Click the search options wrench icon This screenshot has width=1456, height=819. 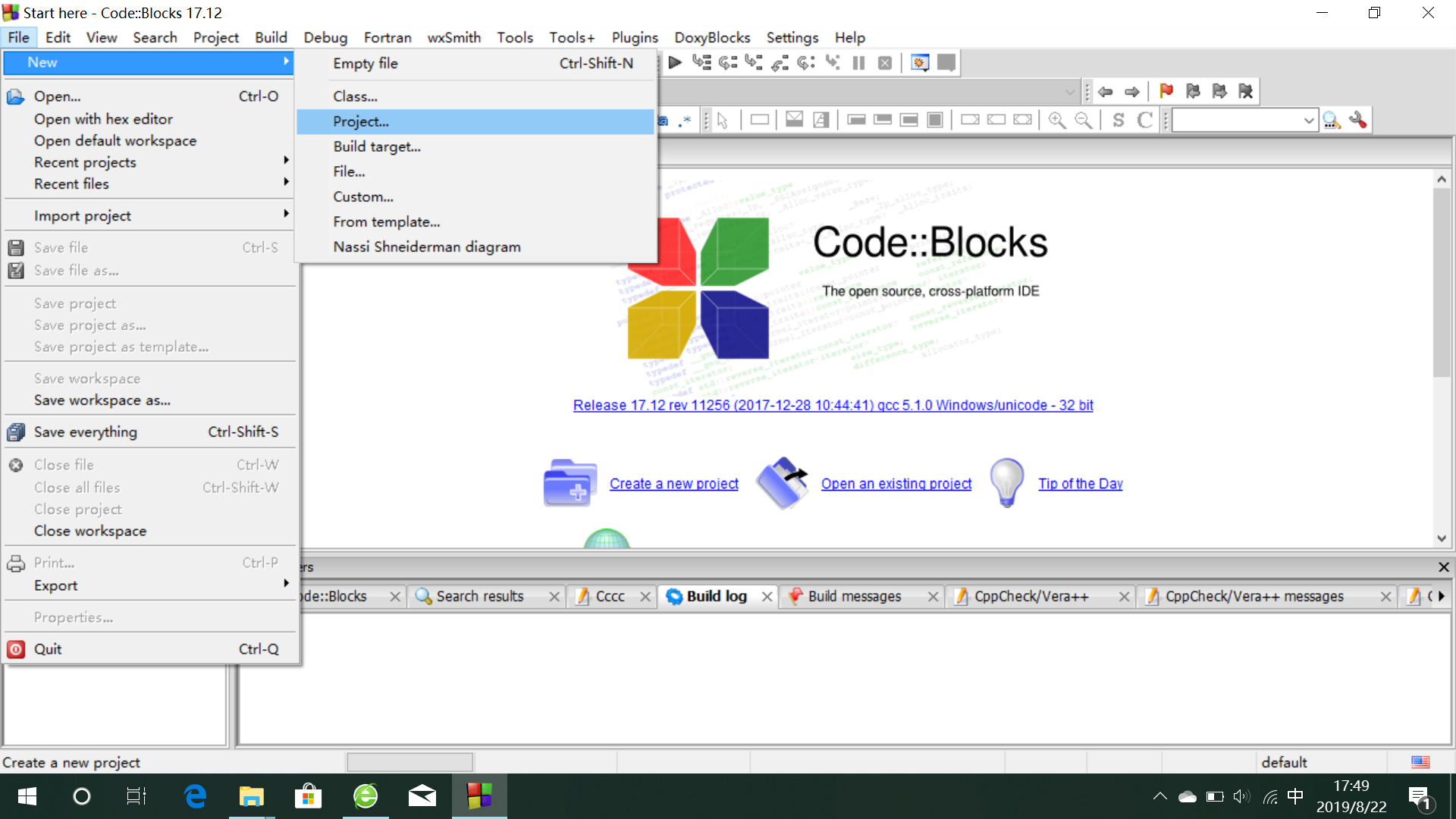coord(1358,120)
